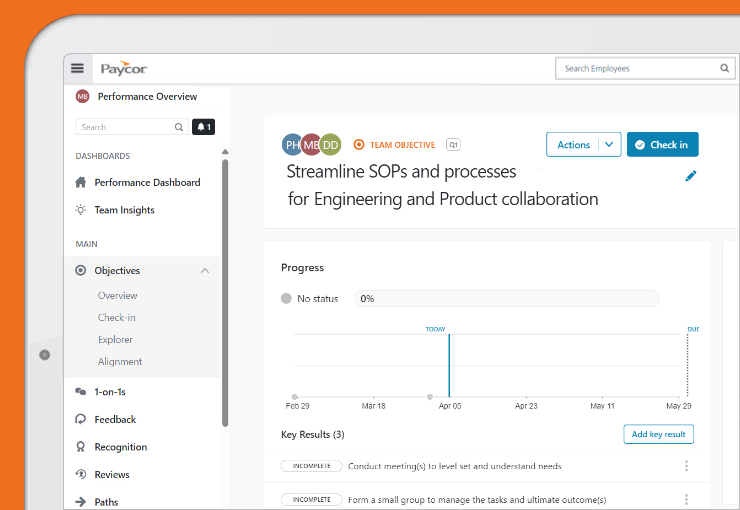Click the PH avatar on objective
The width and height of the screenshot is (740, 510).
(291, 145)
